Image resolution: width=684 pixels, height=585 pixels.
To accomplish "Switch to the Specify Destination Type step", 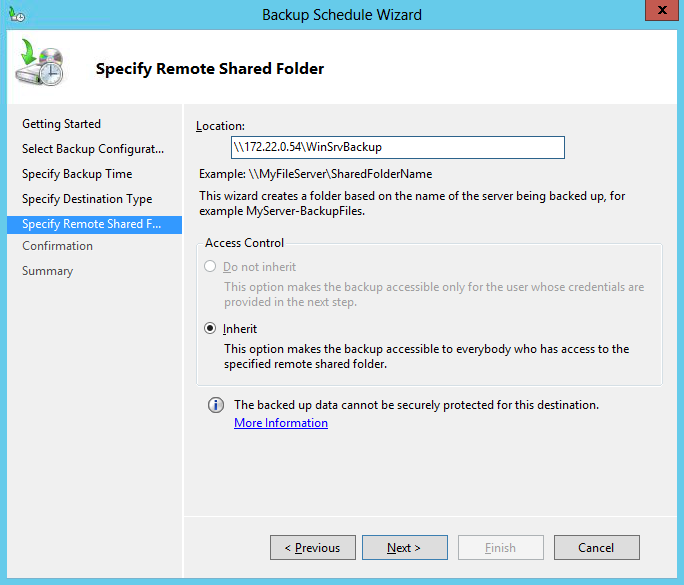I will click(x=87, y=199).
